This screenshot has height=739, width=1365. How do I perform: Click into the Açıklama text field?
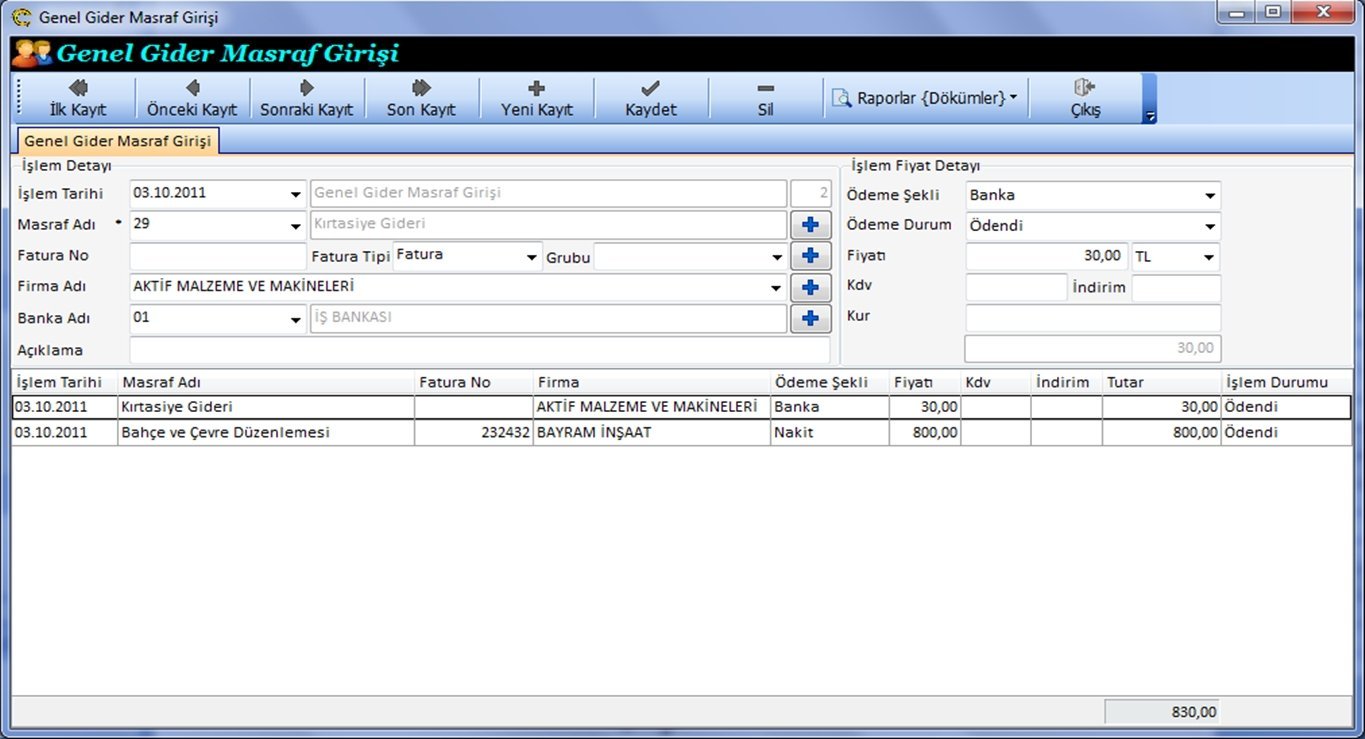click(x=479, y=351)
